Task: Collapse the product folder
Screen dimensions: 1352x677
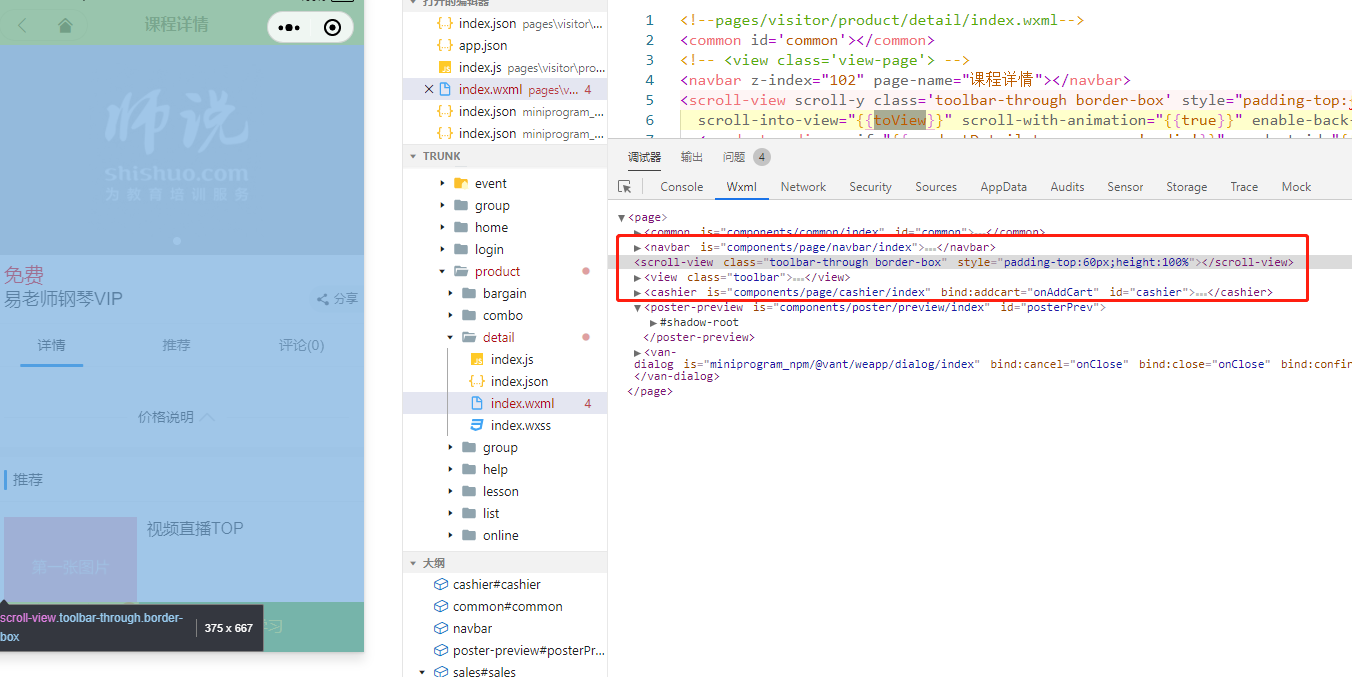Action: pyautogui.click(x=443, y=271)
